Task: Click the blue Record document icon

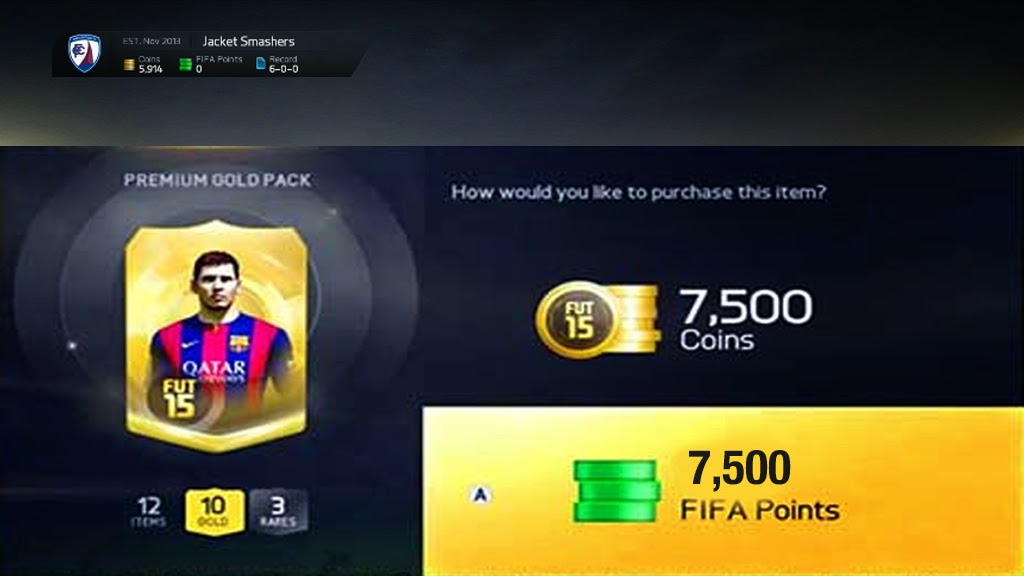Action: (261, 63)
